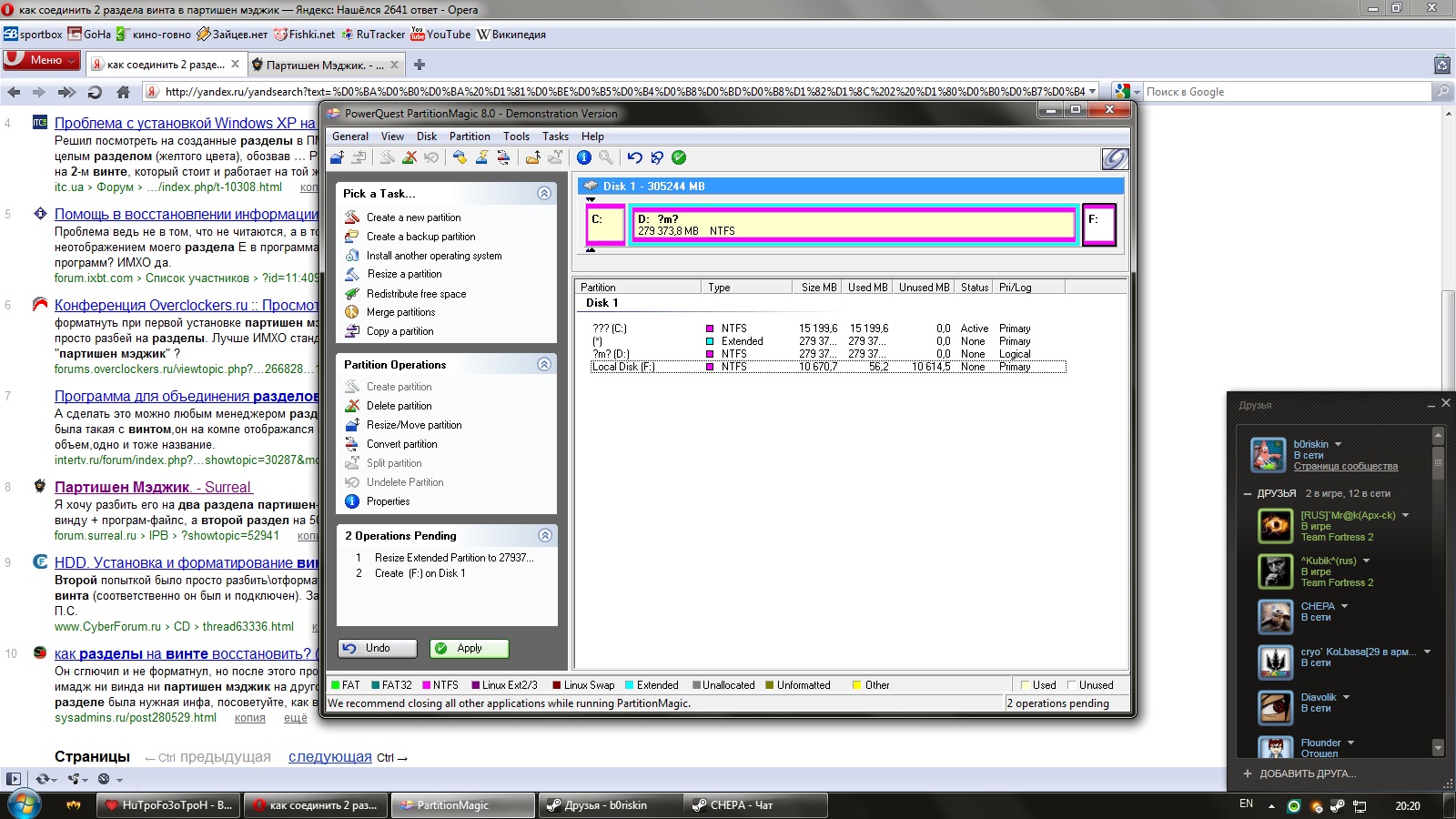Click the Size MB column header

pos(818,288)
